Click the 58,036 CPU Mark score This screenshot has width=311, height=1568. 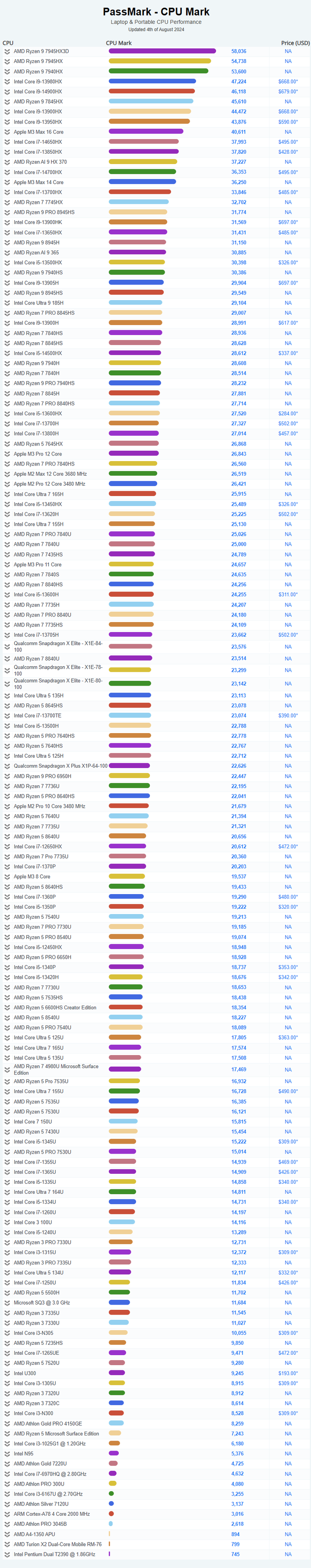pos(238,51)
